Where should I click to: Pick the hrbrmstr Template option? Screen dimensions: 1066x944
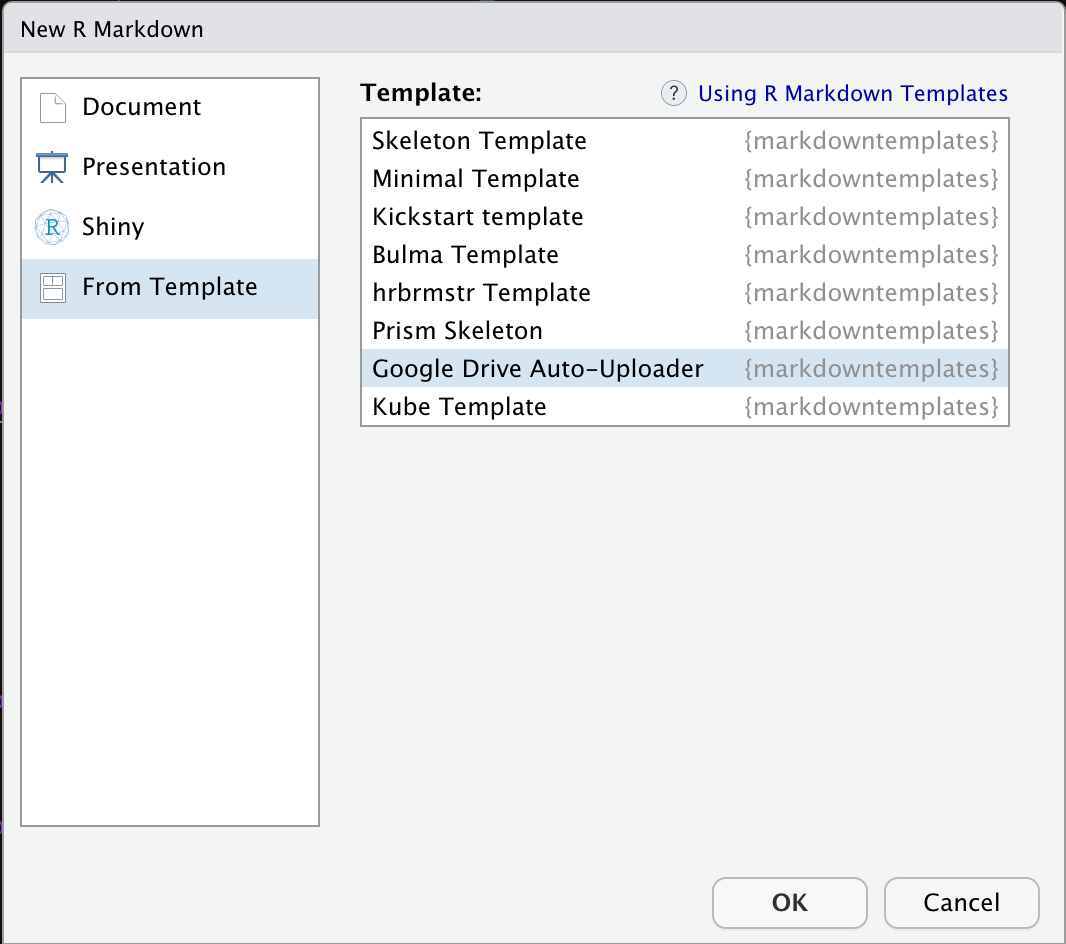[x=481, y=293]
